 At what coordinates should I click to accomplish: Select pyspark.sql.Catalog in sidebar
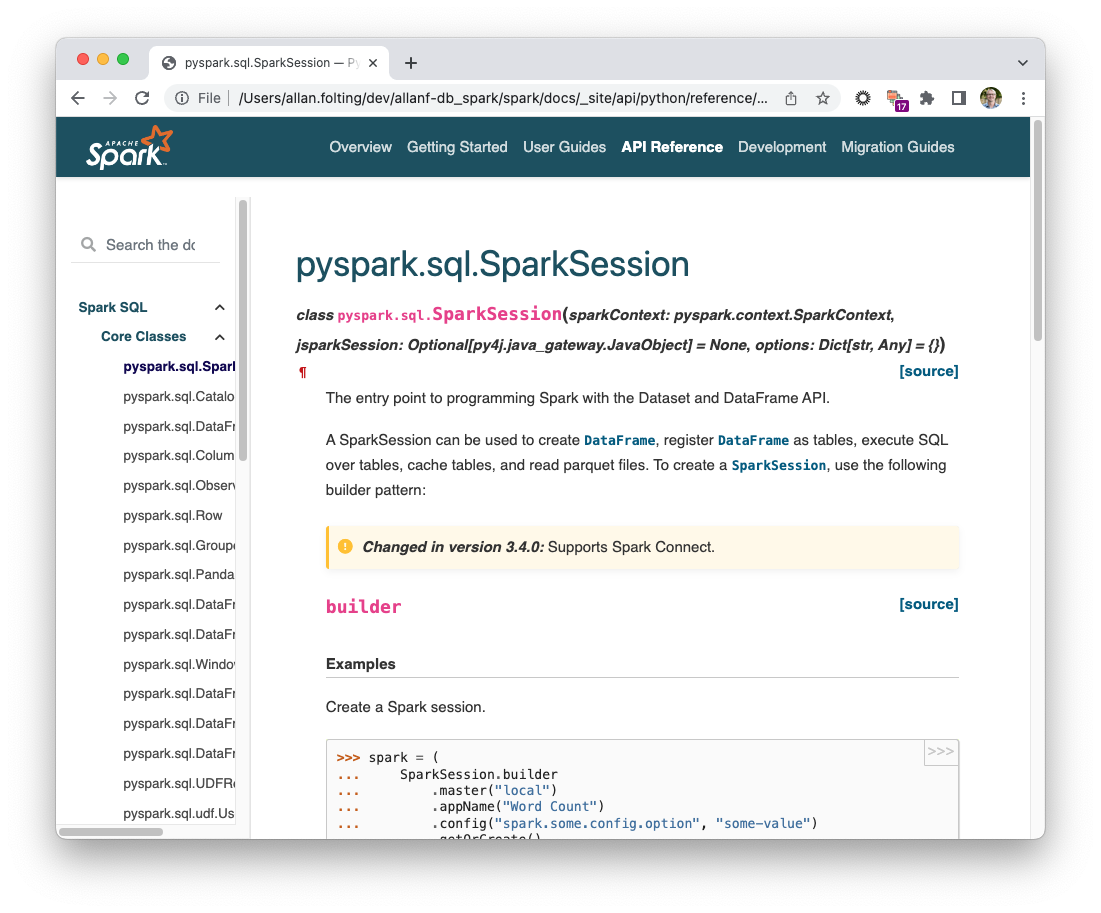[178, 397]
